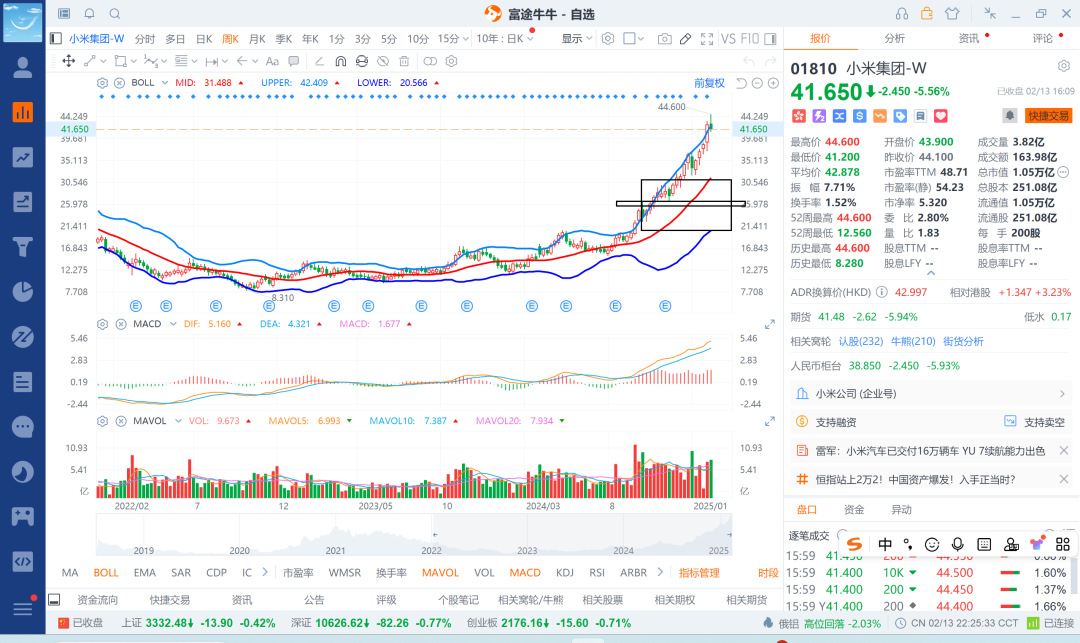Screen dimensions: 1080x643
Task: Open the layout square dropdown
Action: coord(634,39)
